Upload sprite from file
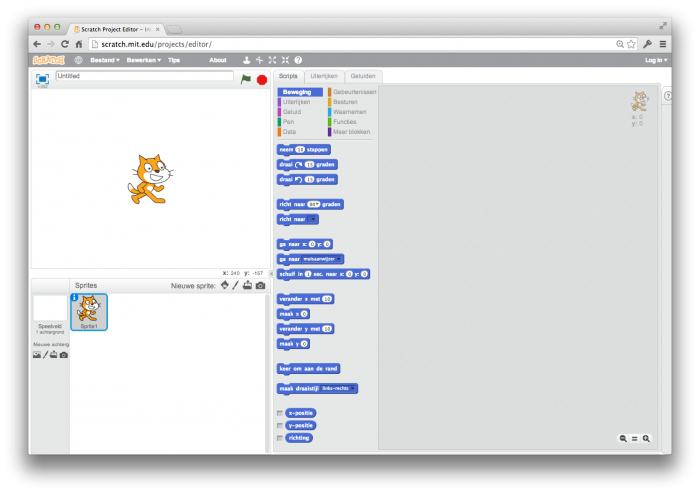This screenshot has width=700, height=494. 247,285
